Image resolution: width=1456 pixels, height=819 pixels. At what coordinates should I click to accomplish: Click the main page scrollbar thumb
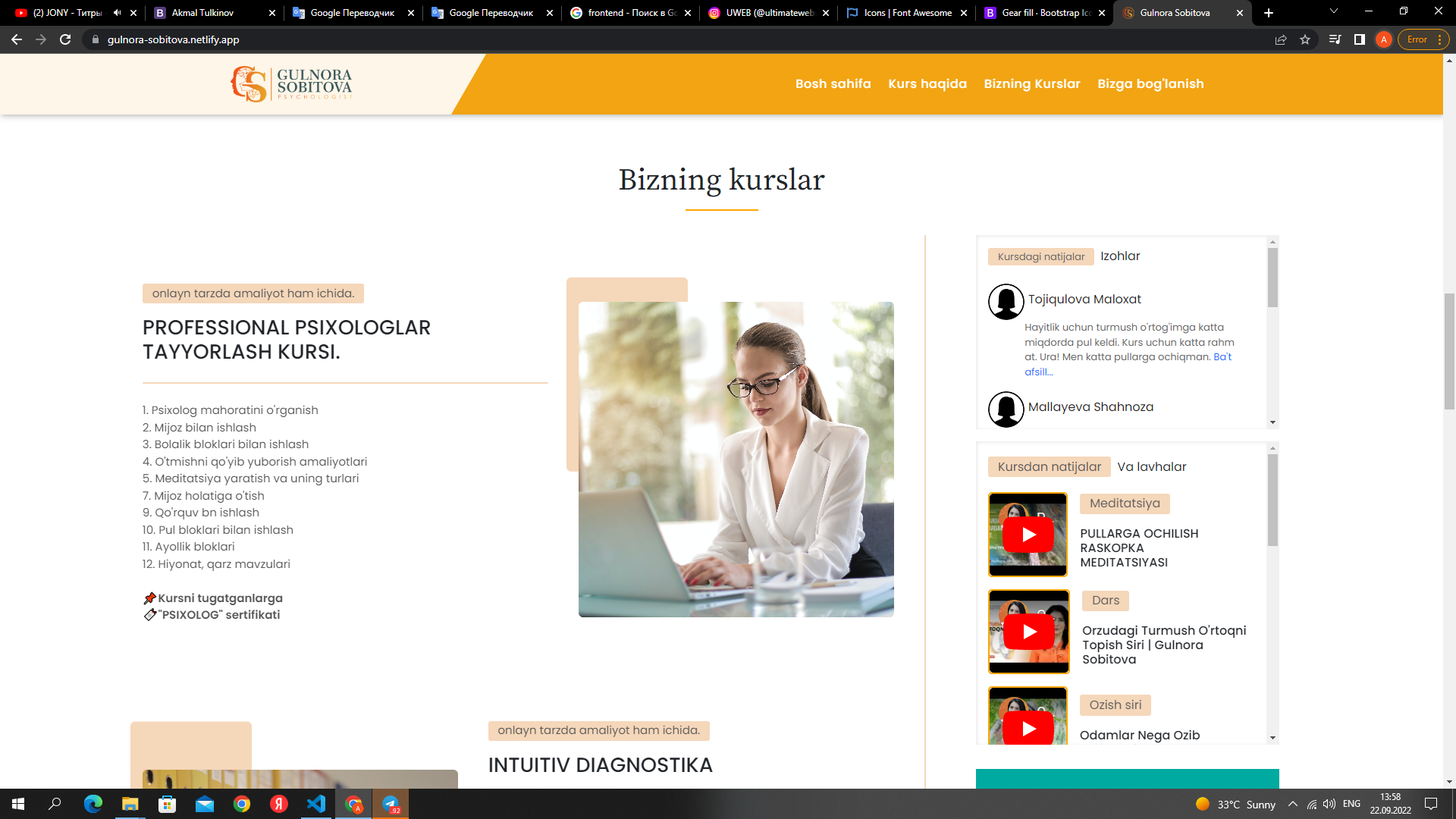point(1449,351)
